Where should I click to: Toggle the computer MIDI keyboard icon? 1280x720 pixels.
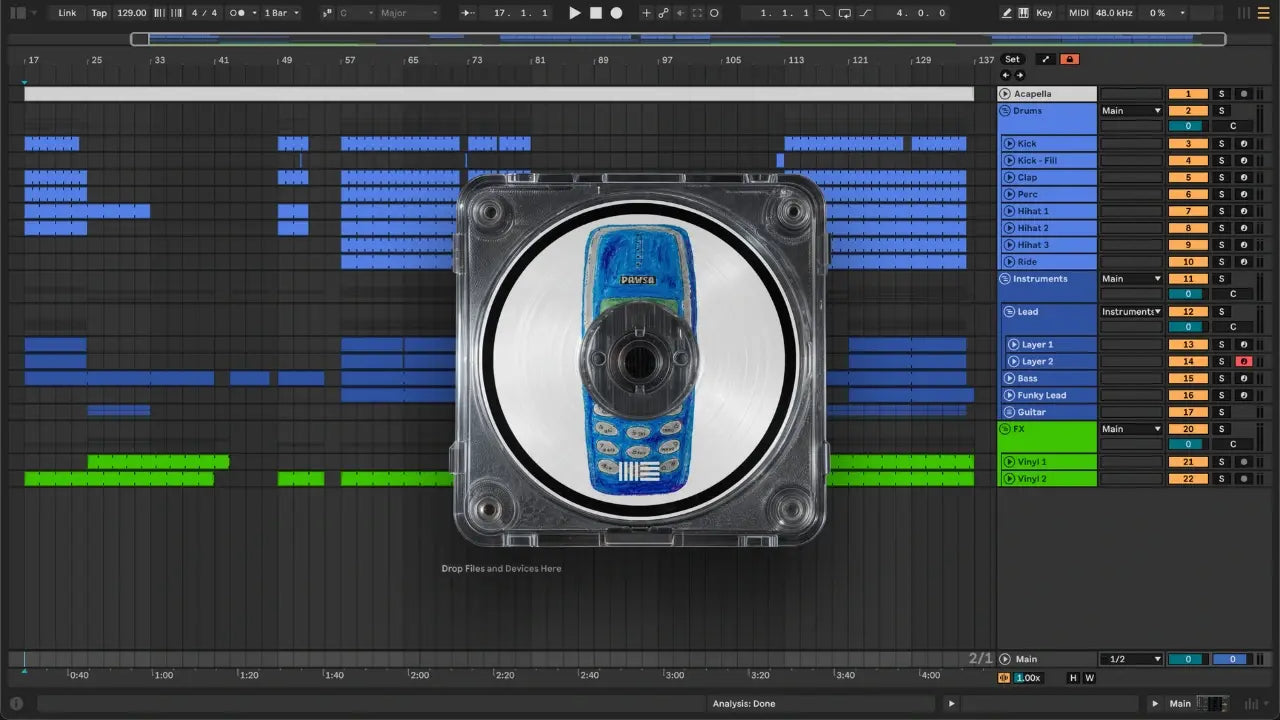pos(1023,13)
